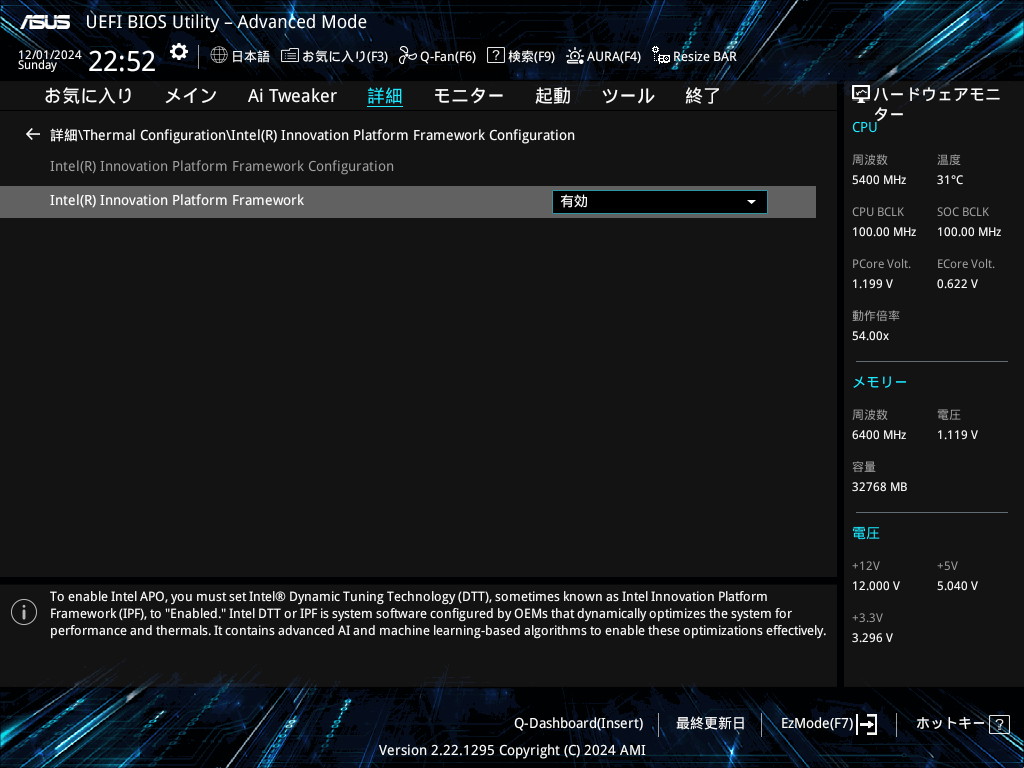The image size is (1024, 768).
Task: Click the 12.000 V voltage value
Action: coord(876,586)
